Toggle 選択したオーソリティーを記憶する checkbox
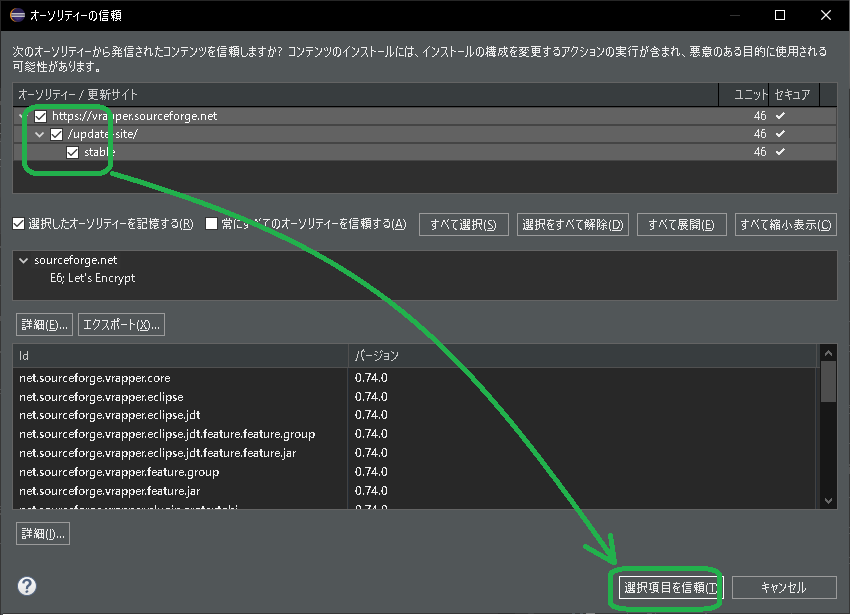850x615 pixels. (x=18, y=223)
